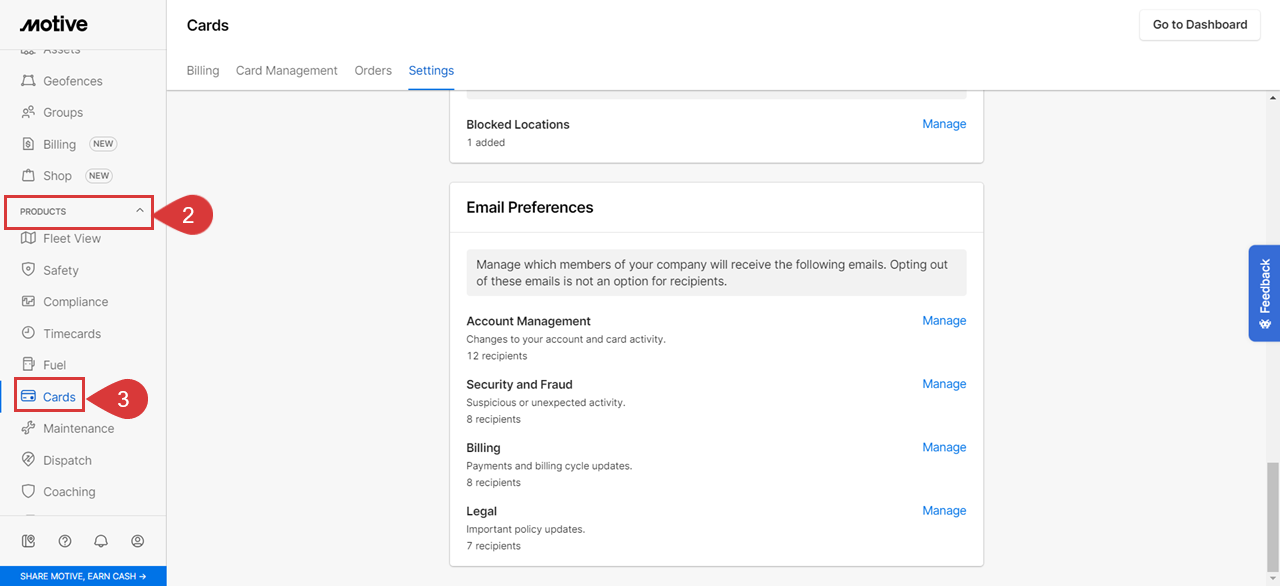Open the user profile icon
The image size is (1280, 586).
(x=138, y=541)
